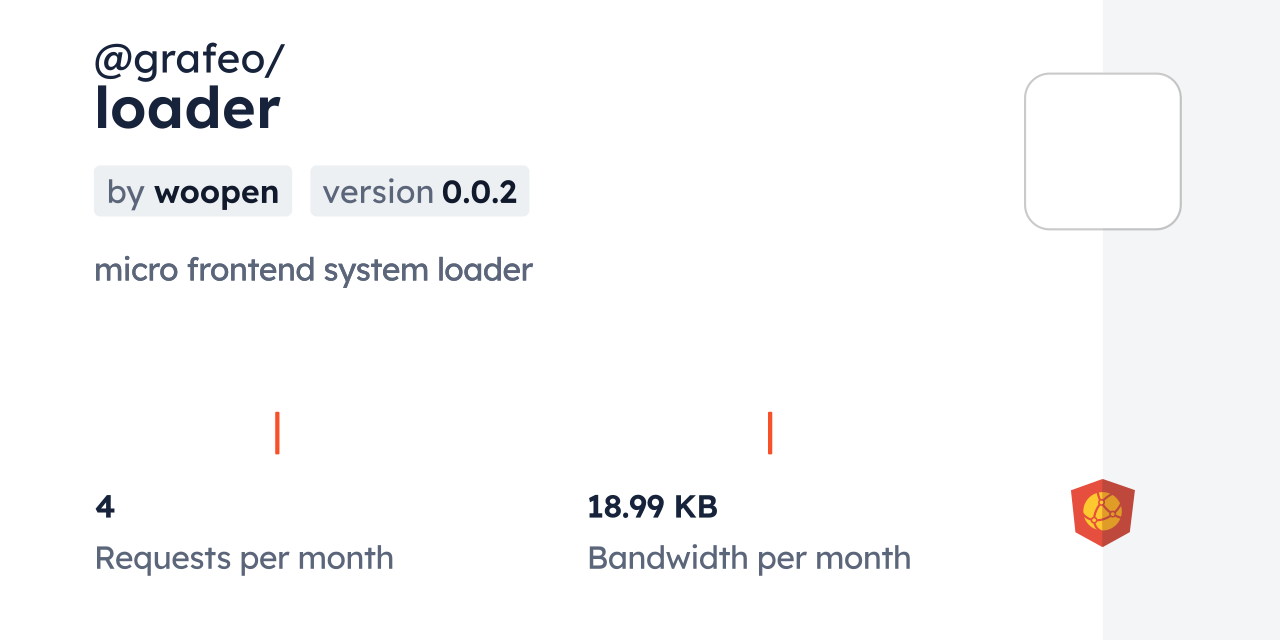Click the 18.99 bandwidth number

(626, 507)
